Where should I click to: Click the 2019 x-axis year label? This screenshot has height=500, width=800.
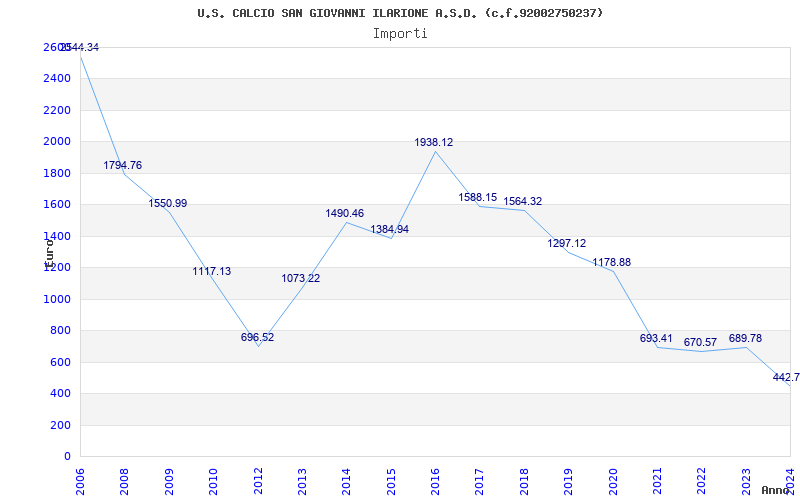[568, 481]
